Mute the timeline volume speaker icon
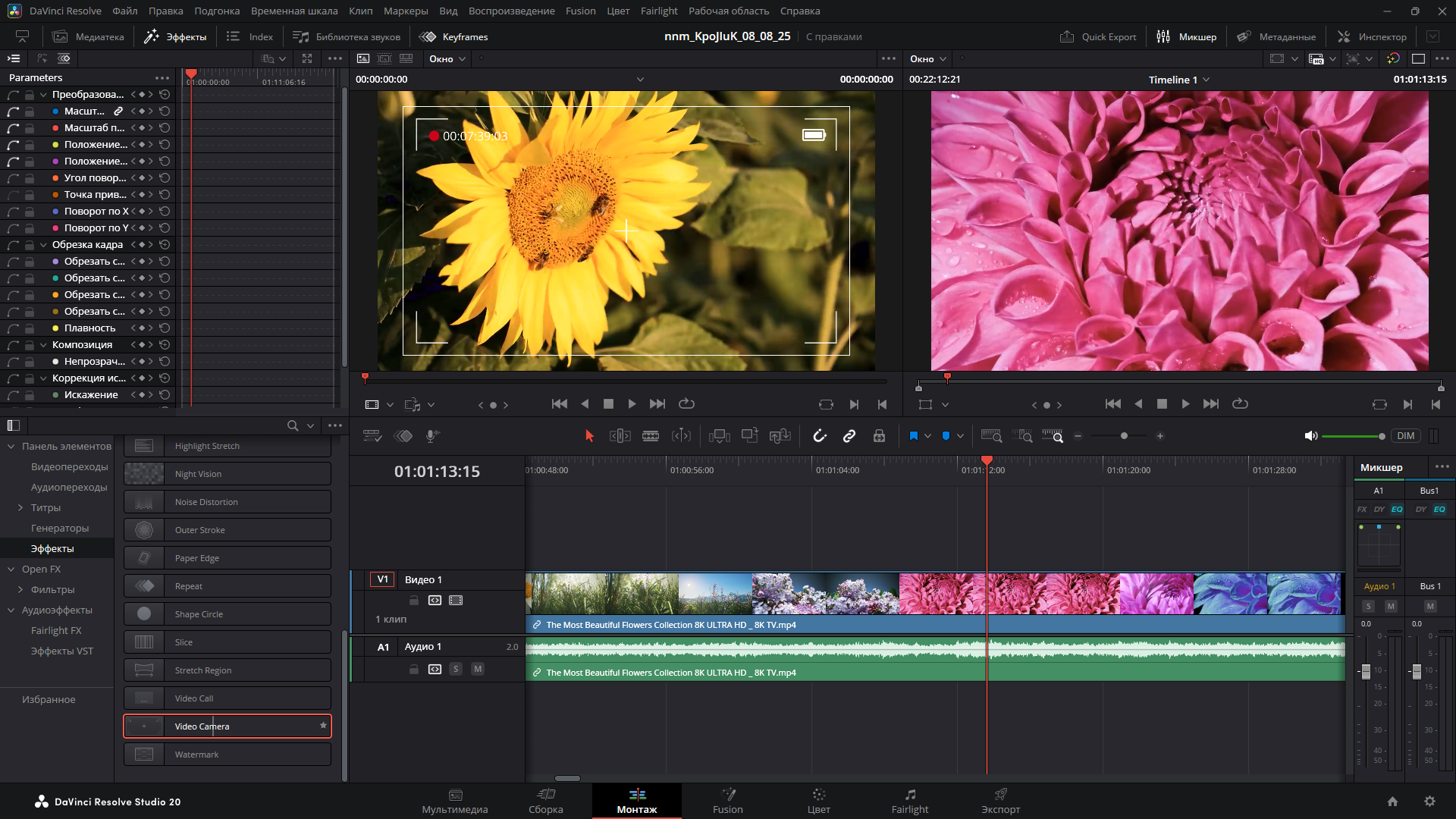Screen dimensions: 1456x819 (x=1310, y=436)
